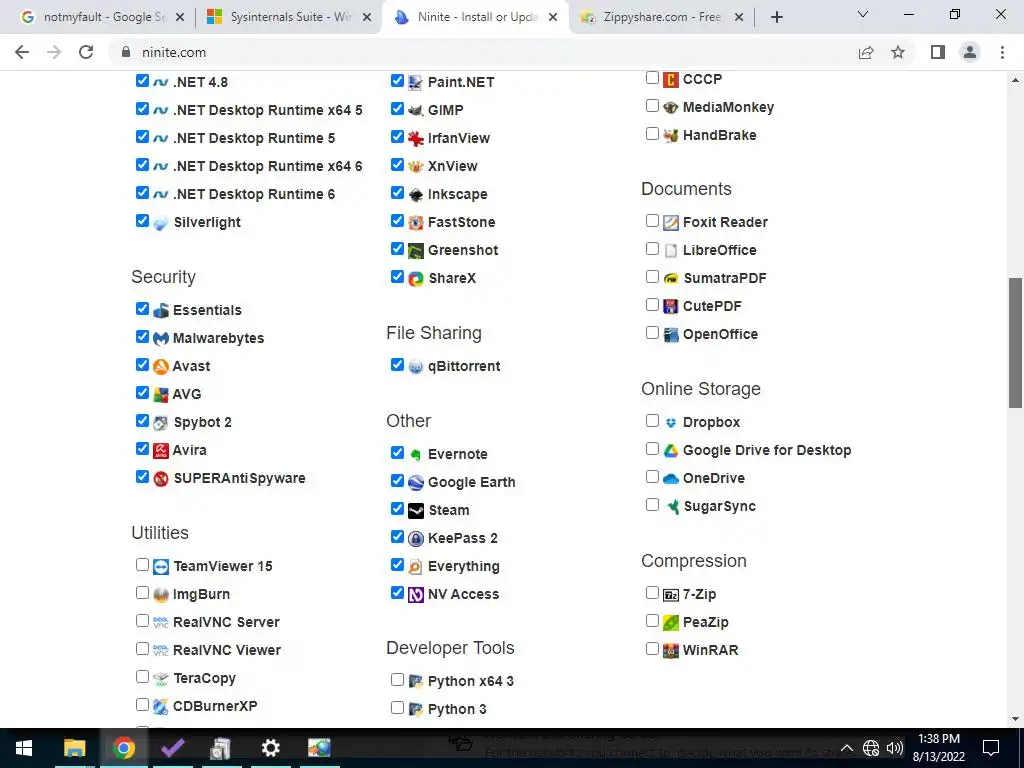The image size is (1024, 768).
Task: Open Settings gear in taskbar
Action: [270, 748]
